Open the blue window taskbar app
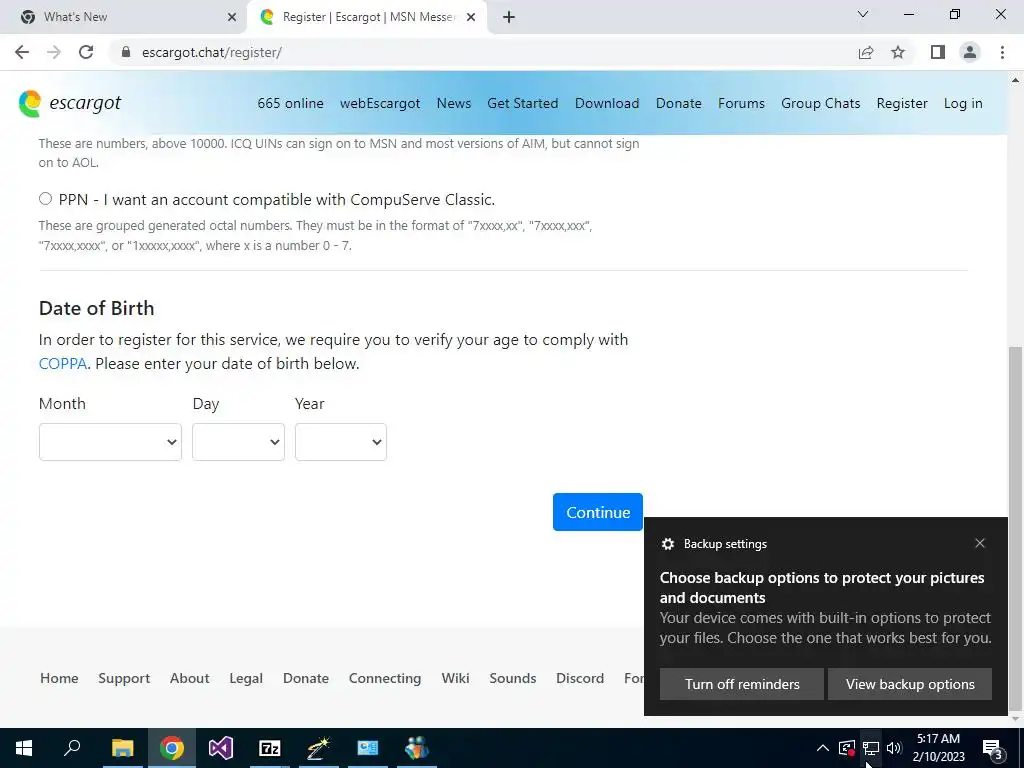Image resolution: width=1024 pixels, height=768 pixels. click(368, 748)
